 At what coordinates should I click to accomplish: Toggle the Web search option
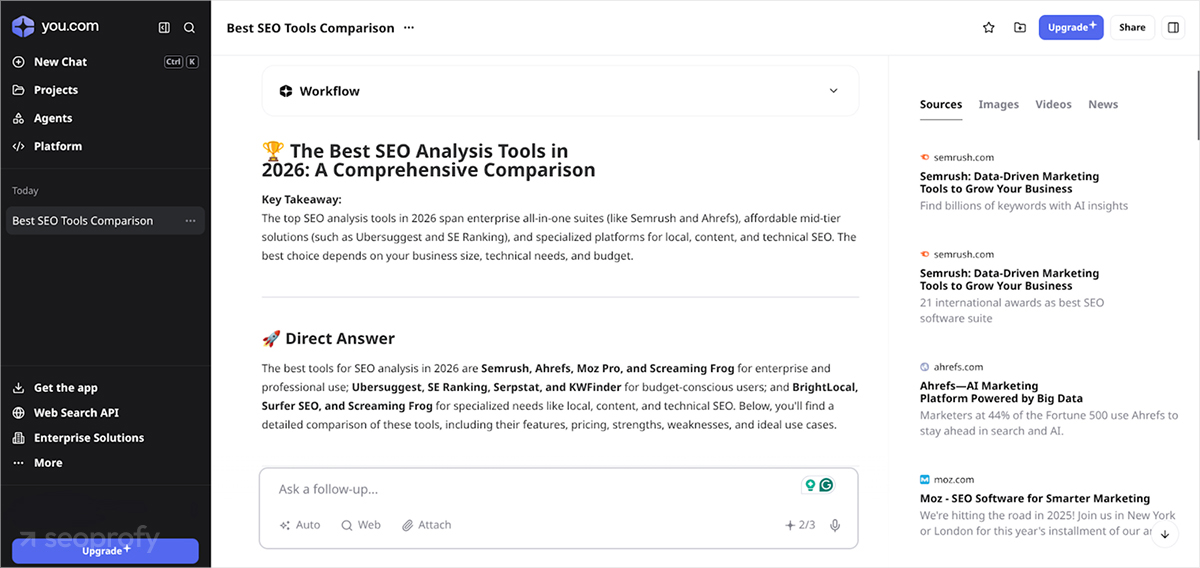coord(361,525)
